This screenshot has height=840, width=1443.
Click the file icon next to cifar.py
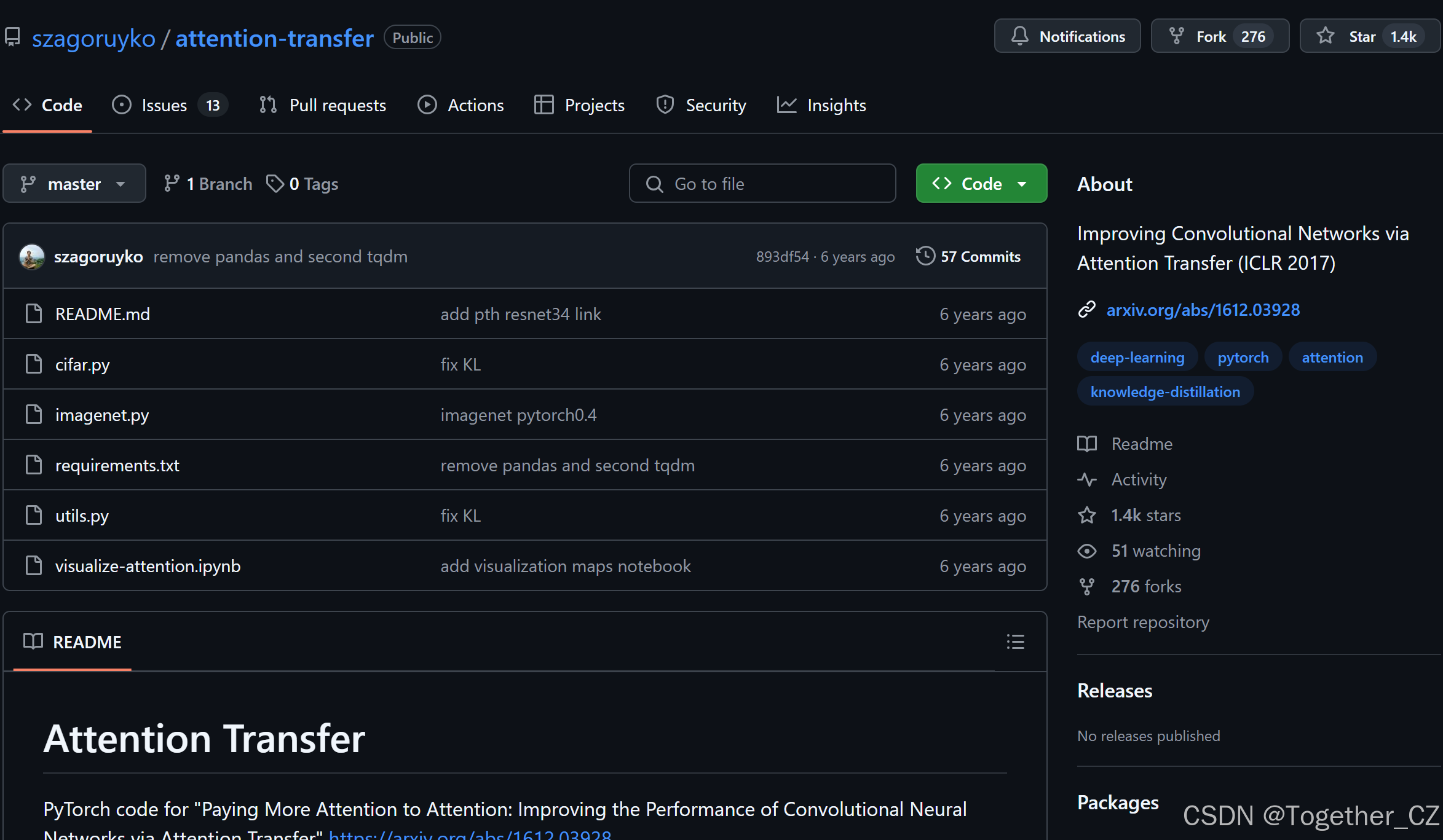34,364
